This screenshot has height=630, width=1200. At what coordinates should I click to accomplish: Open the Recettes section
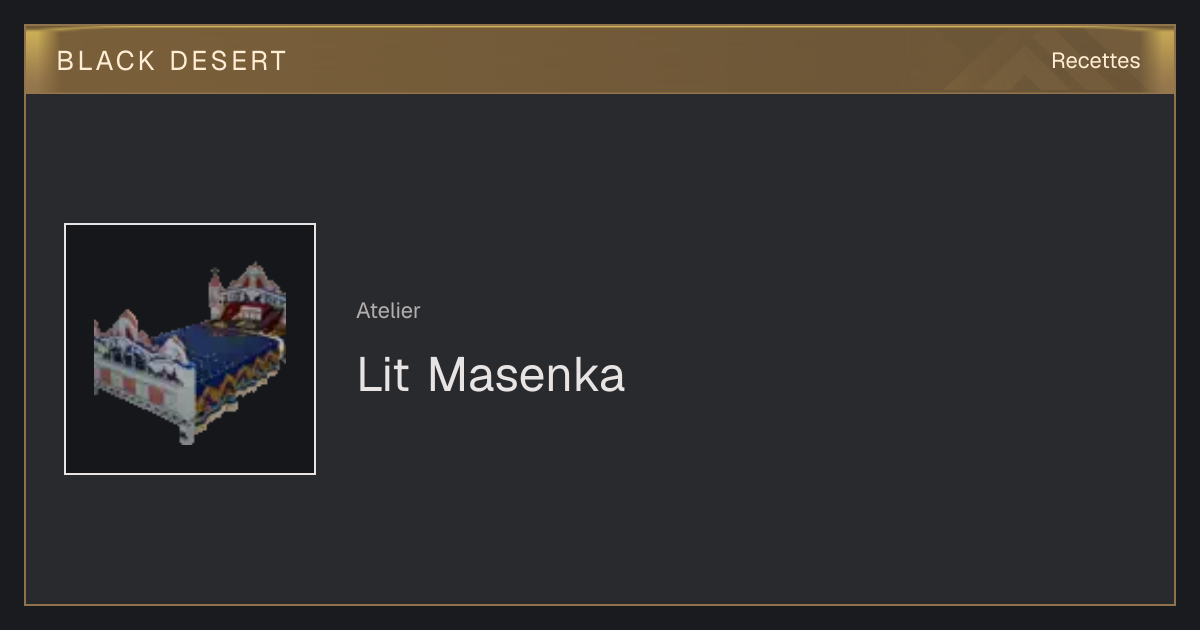(x=1095, y=61)
